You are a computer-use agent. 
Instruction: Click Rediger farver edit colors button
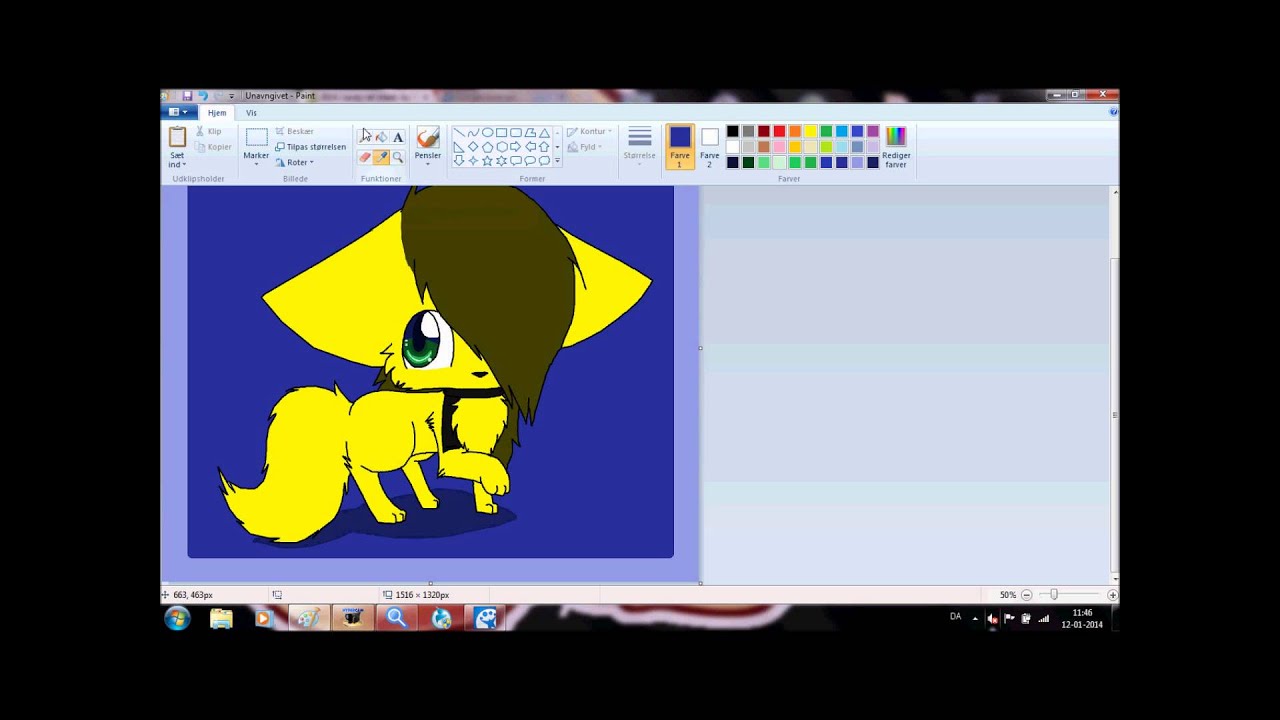pos(896,146)
